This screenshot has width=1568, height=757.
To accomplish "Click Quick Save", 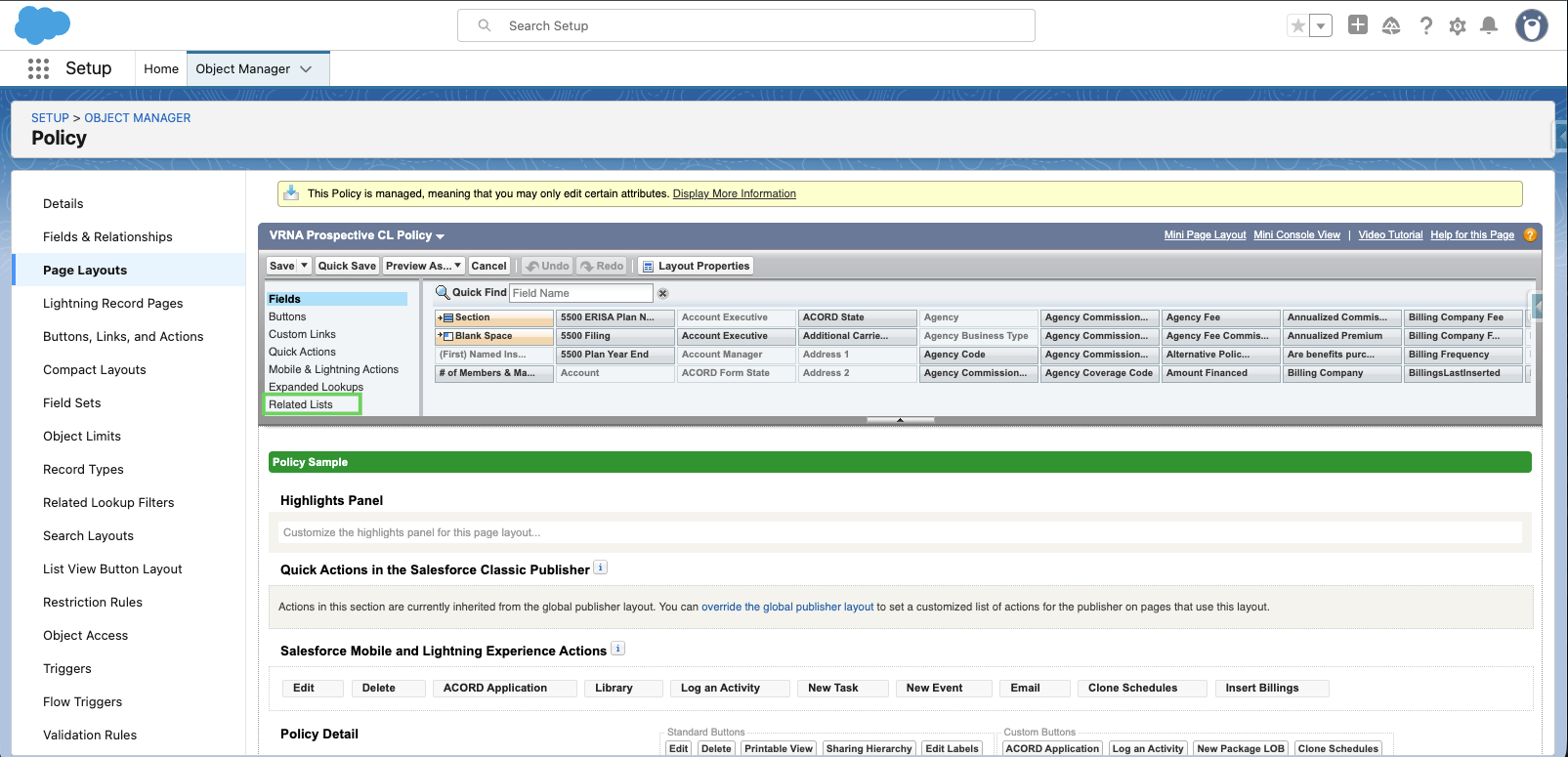I will [347, 266].
